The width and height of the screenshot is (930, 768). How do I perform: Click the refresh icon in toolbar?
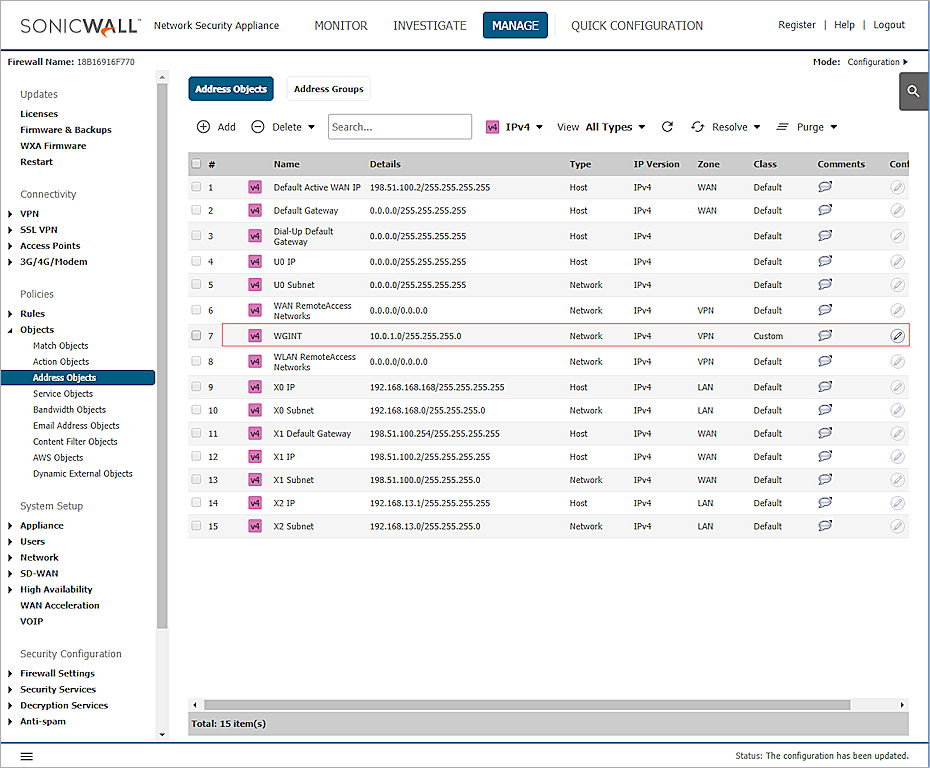click(668, 127)
